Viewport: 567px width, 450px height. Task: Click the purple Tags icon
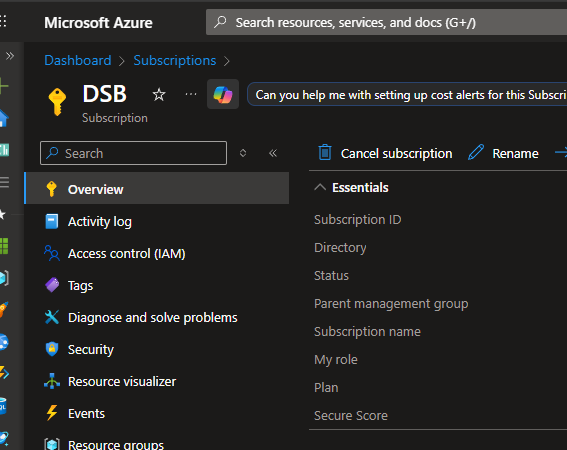click(52, 285)
